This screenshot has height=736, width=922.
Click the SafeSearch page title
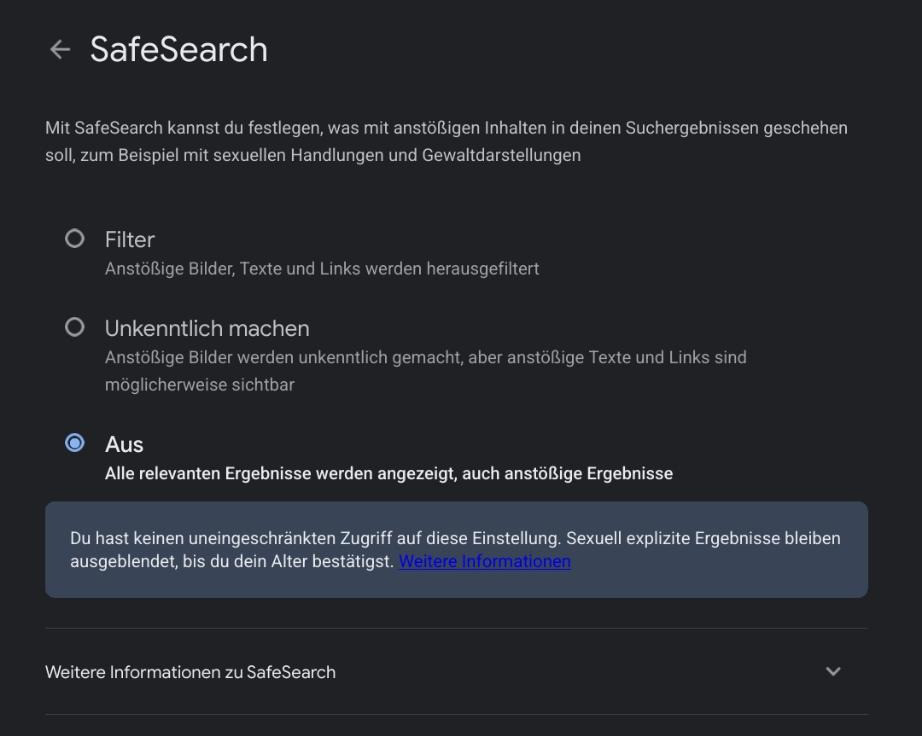pos(179,49)
